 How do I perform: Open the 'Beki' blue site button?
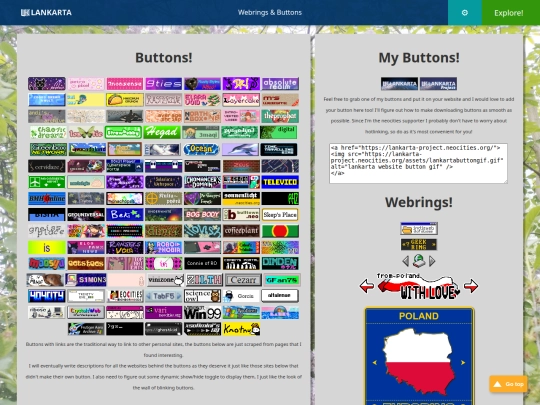[x=125, y=215]
